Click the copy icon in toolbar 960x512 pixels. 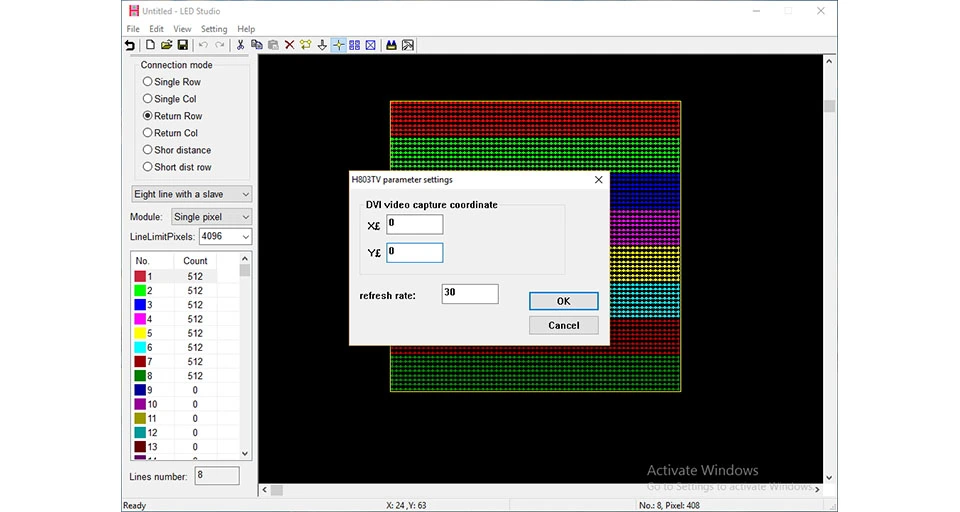(x=257, y=45)
